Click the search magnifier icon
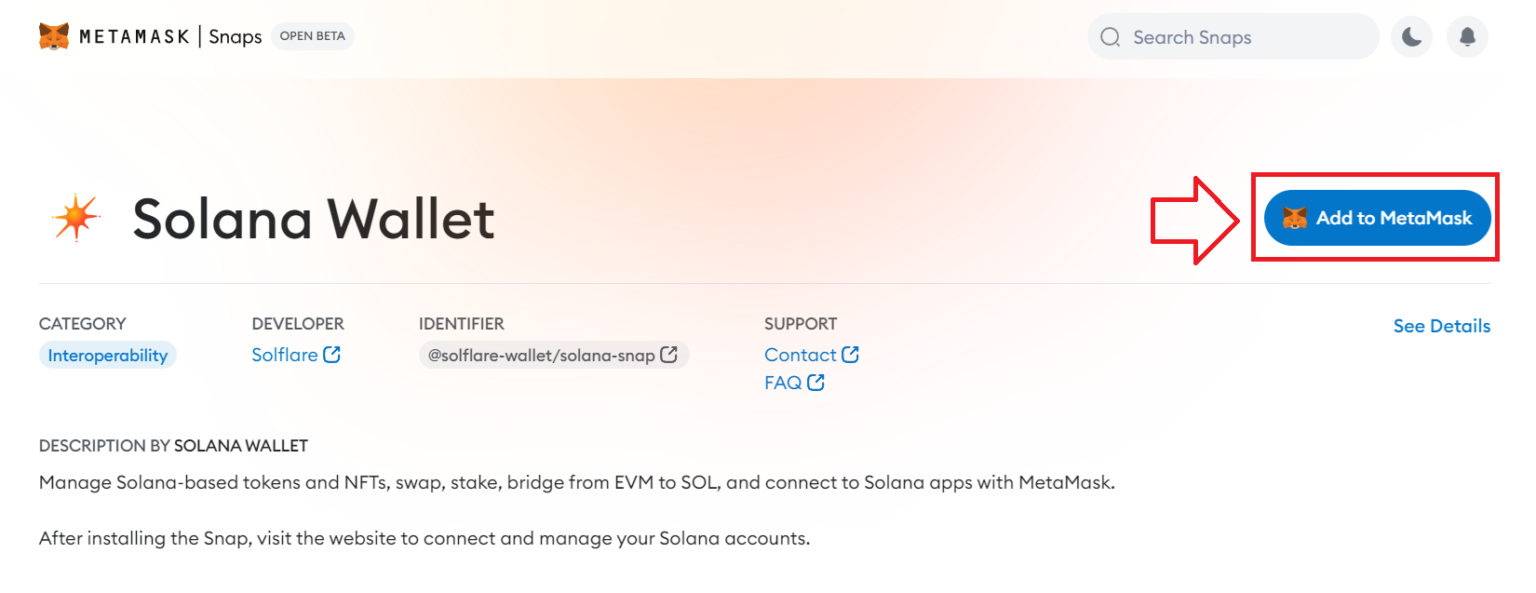The width and height of the screenshot is (1536, 593). point(1110,36)
